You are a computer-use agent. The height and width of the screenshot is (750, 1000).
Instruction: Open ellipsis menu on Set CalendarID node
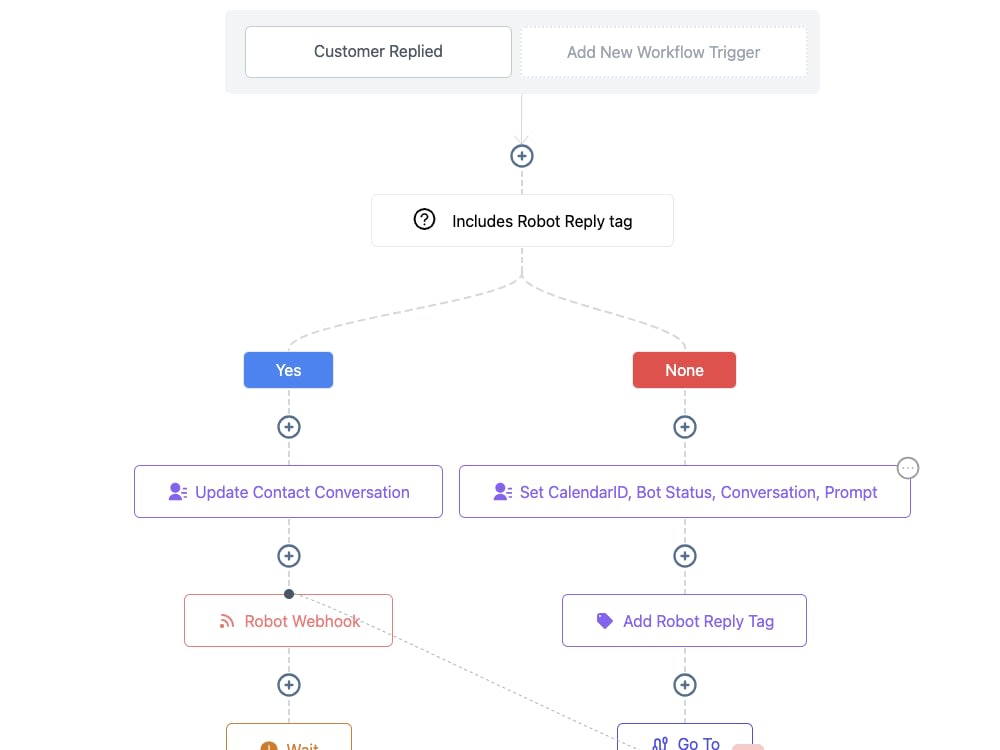[x=908, y=468]
